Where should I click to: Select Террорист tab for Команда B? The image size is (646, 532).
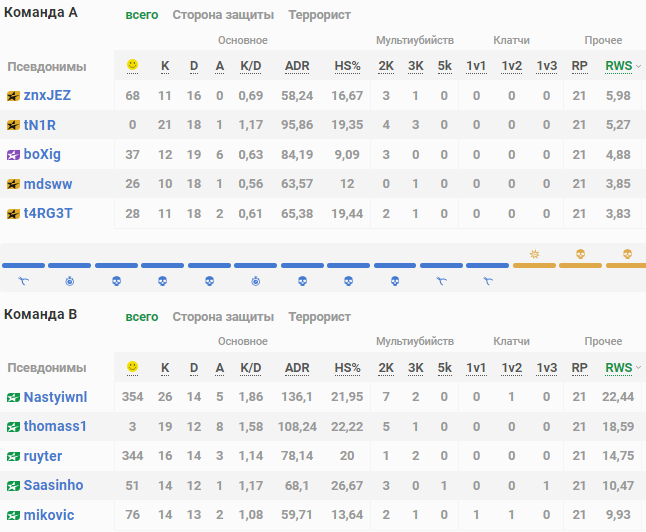tap(319, 317)
